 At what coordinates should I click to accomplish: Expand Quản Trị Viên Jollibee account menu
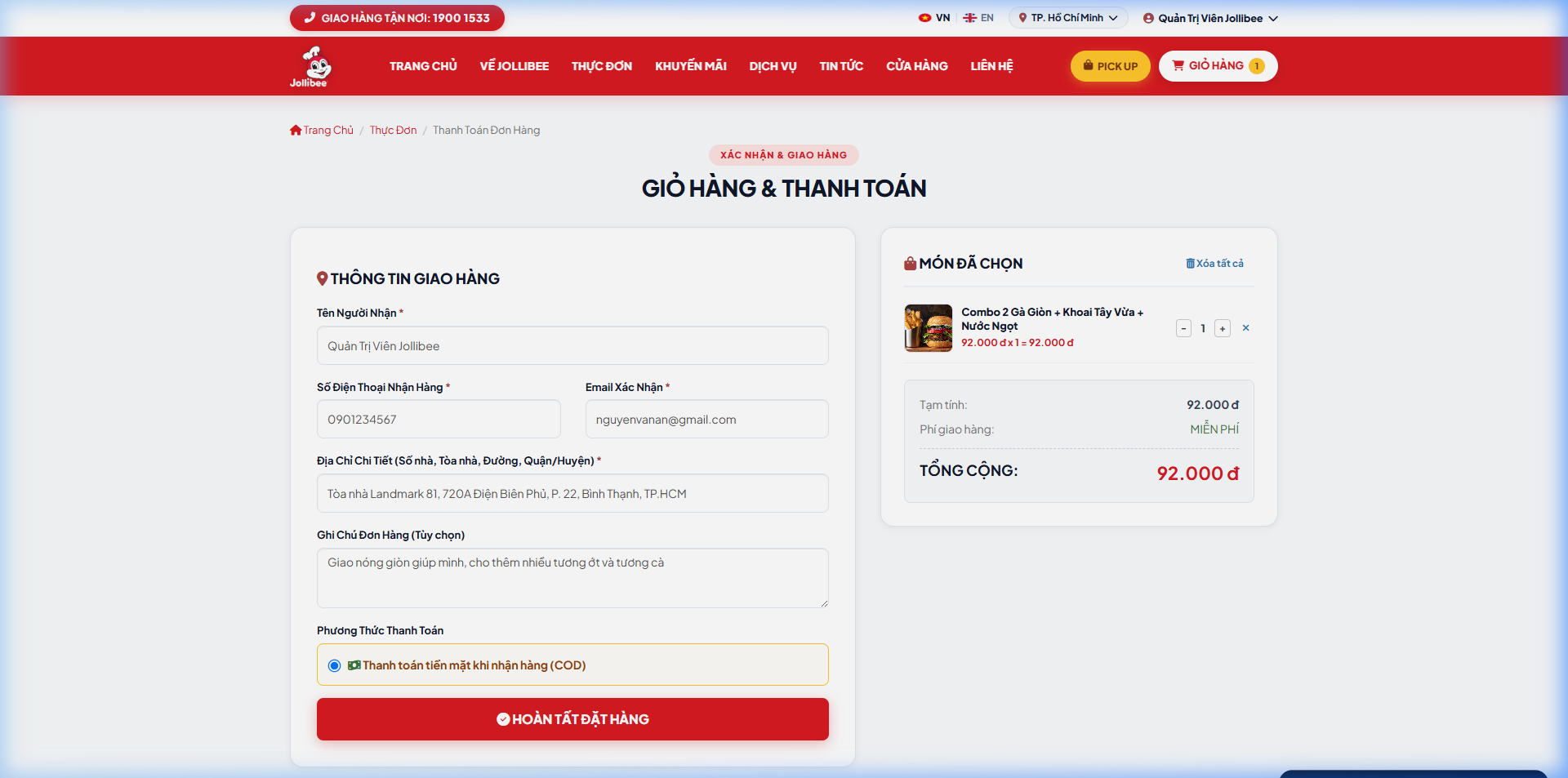coord(1210,18)
